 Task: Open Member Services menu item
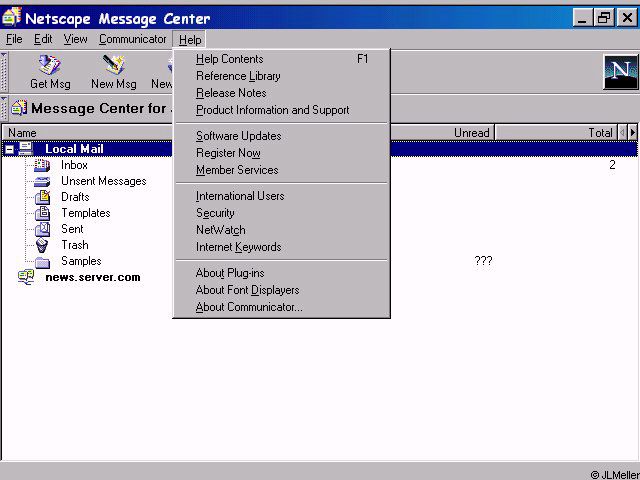(281, 170)
